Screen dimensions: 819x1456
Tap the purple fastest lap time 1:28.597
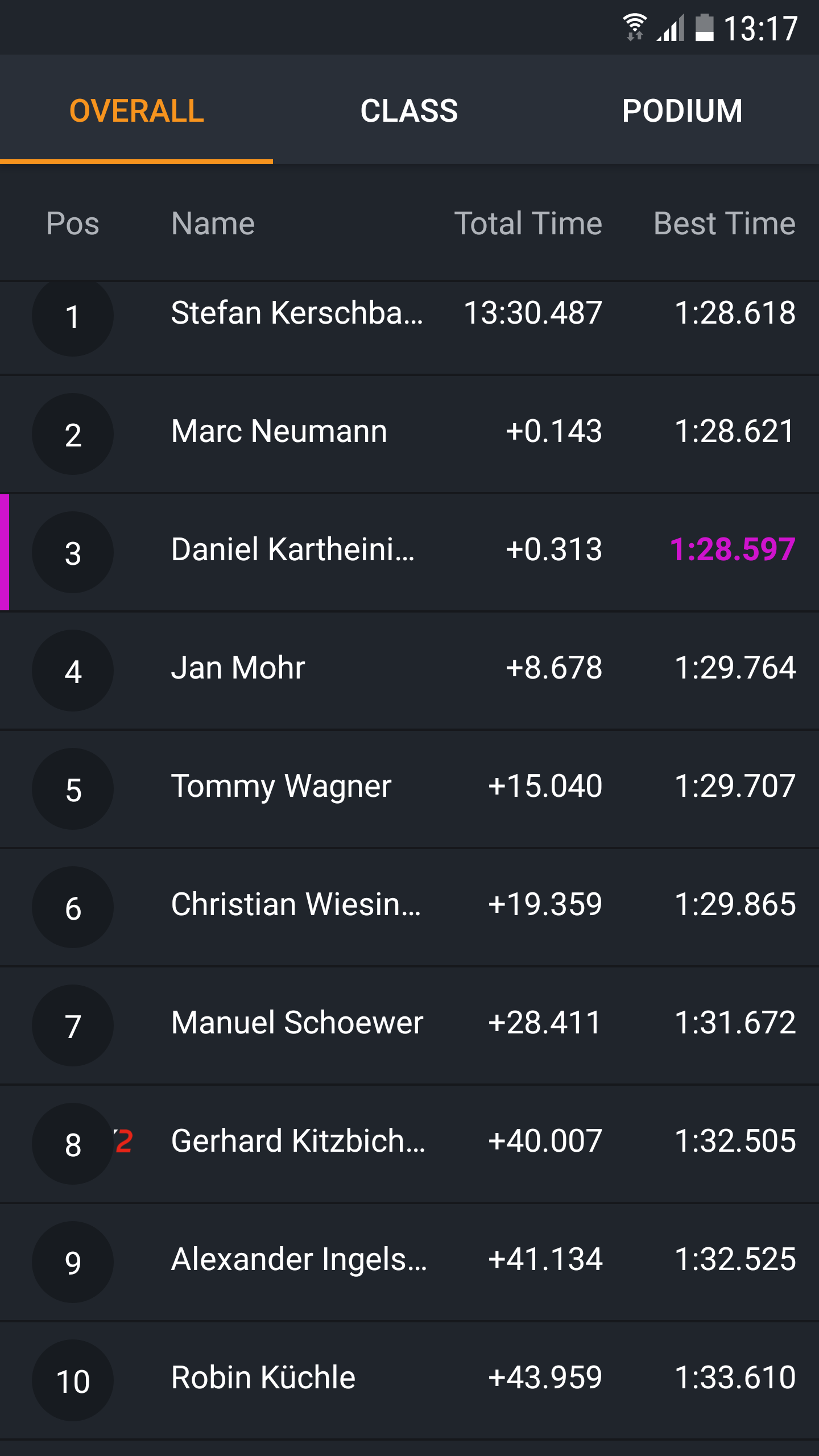[733, 549]
